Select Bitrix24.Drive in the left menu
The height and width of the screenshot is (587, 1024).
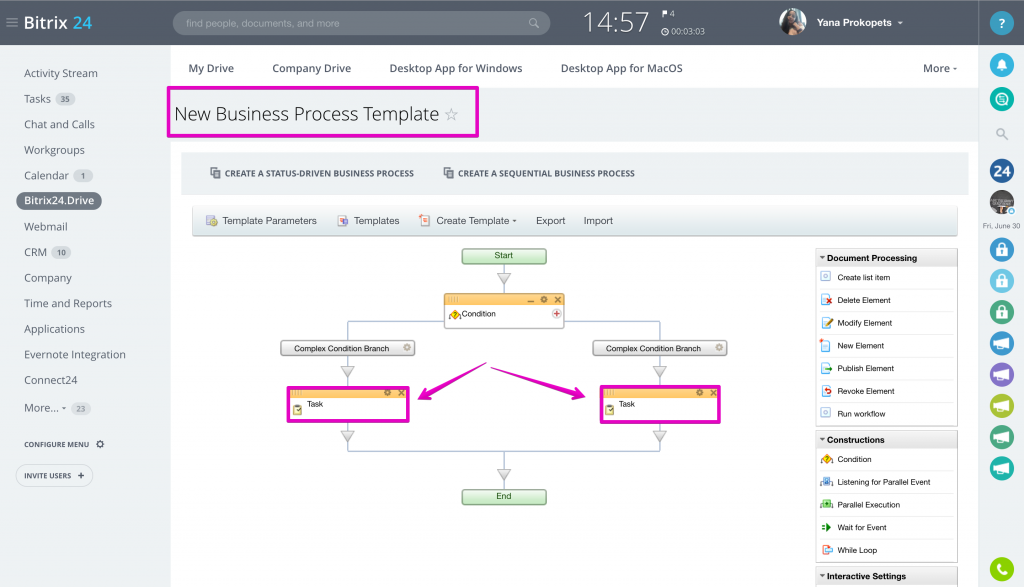click(59, 200)
